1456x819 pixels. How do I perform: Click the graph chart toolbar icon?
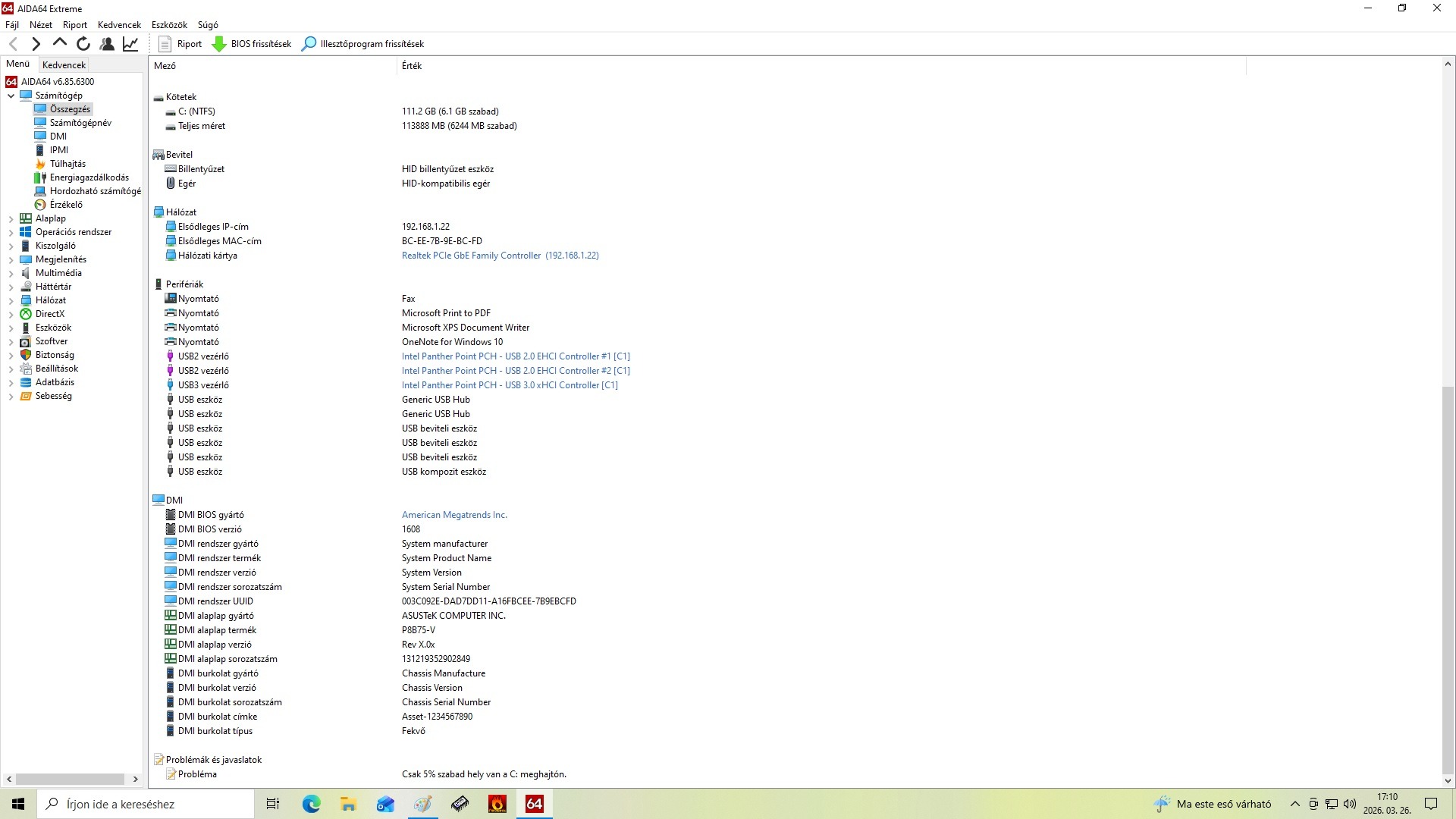click(130, 44)
